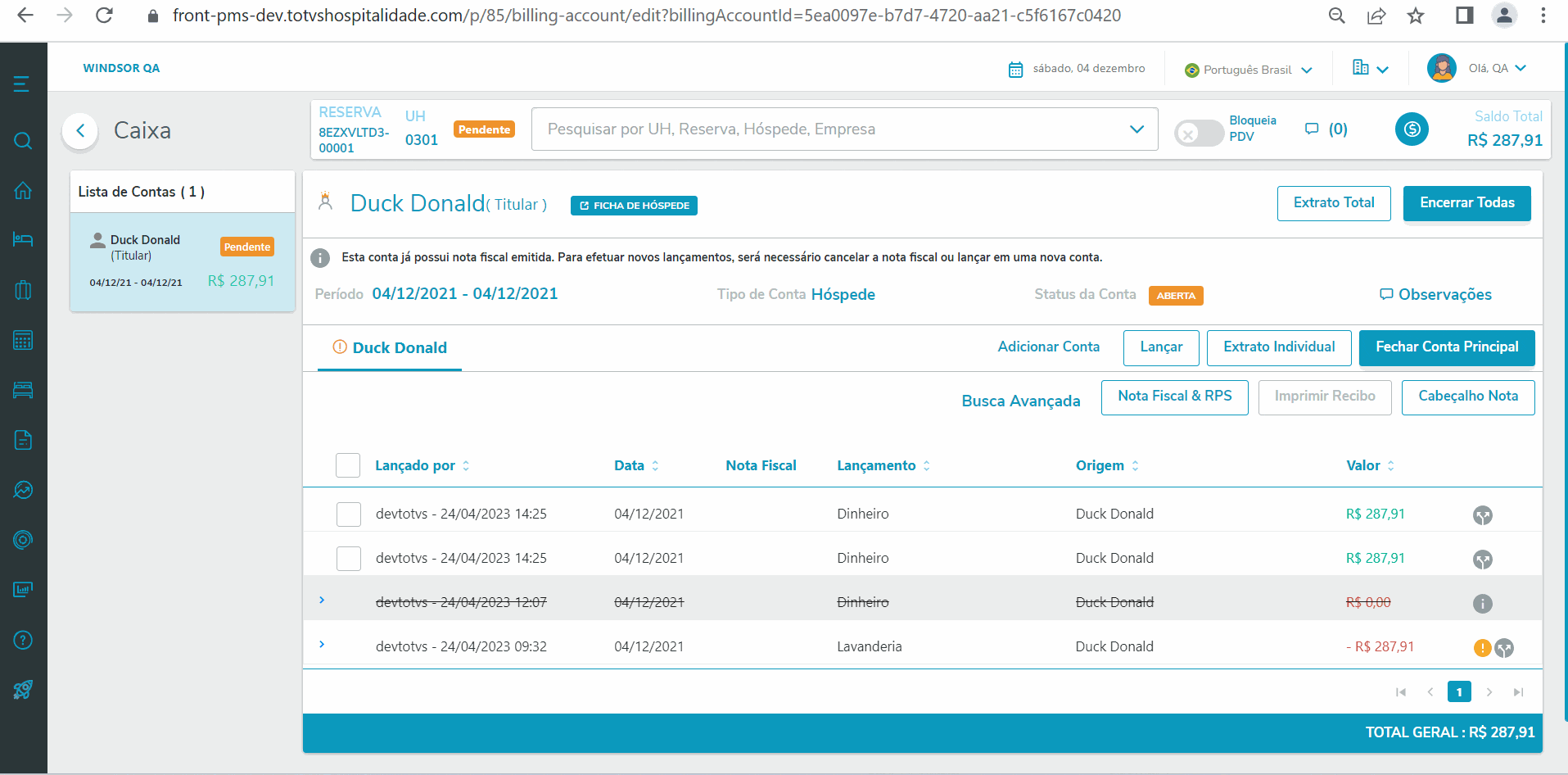Select Duck Donald in Lista de Contas
The image size is (1568, 775).
click(183, 262)
